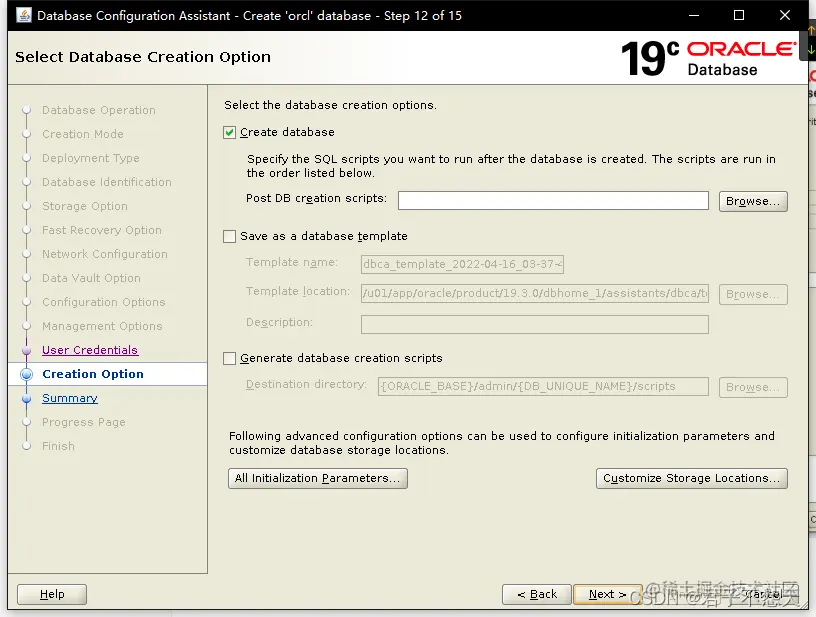Click the Creation Mode step
This screenshot has width=816, height=617.
83,134
